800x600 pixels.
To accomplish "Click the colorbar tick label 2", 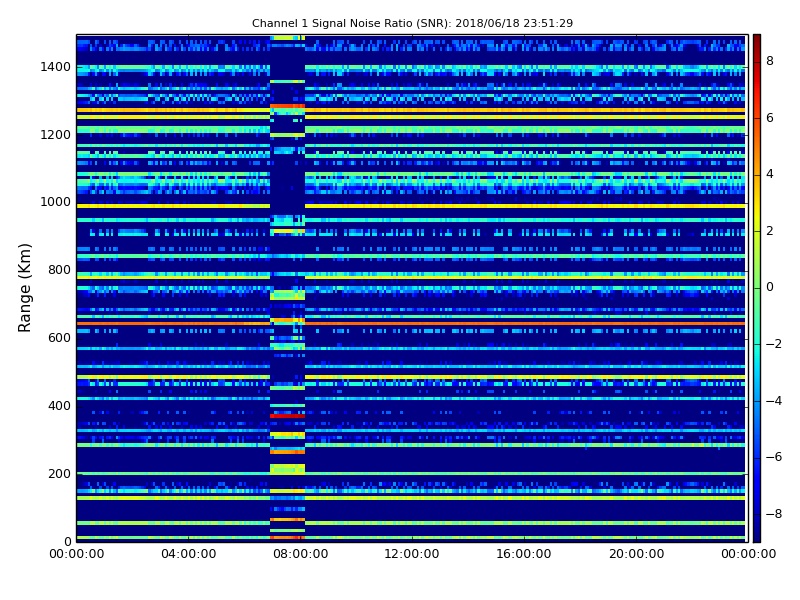I will [770, 231].
